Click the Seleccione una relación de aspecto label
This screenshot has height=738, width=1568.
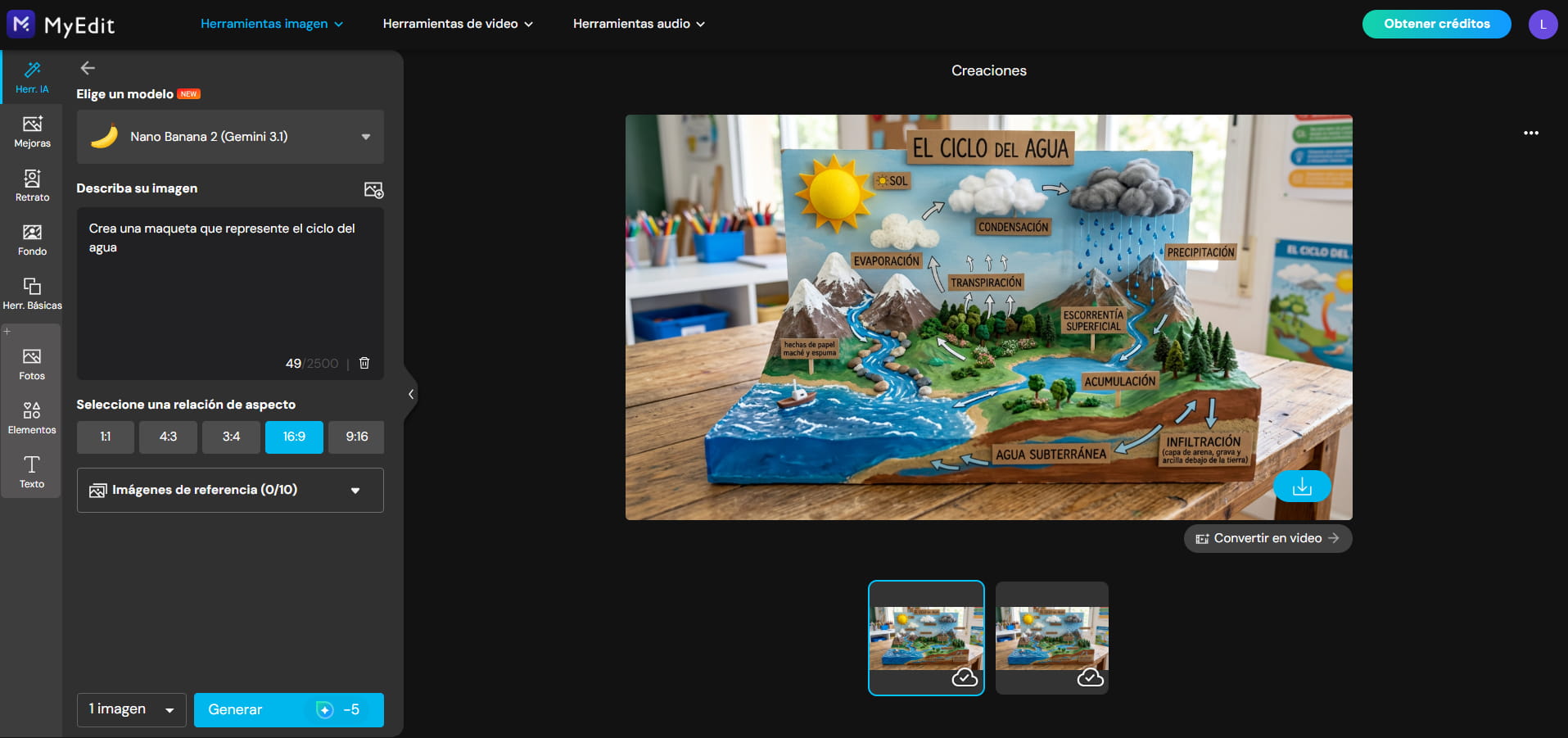click(186, 405)
